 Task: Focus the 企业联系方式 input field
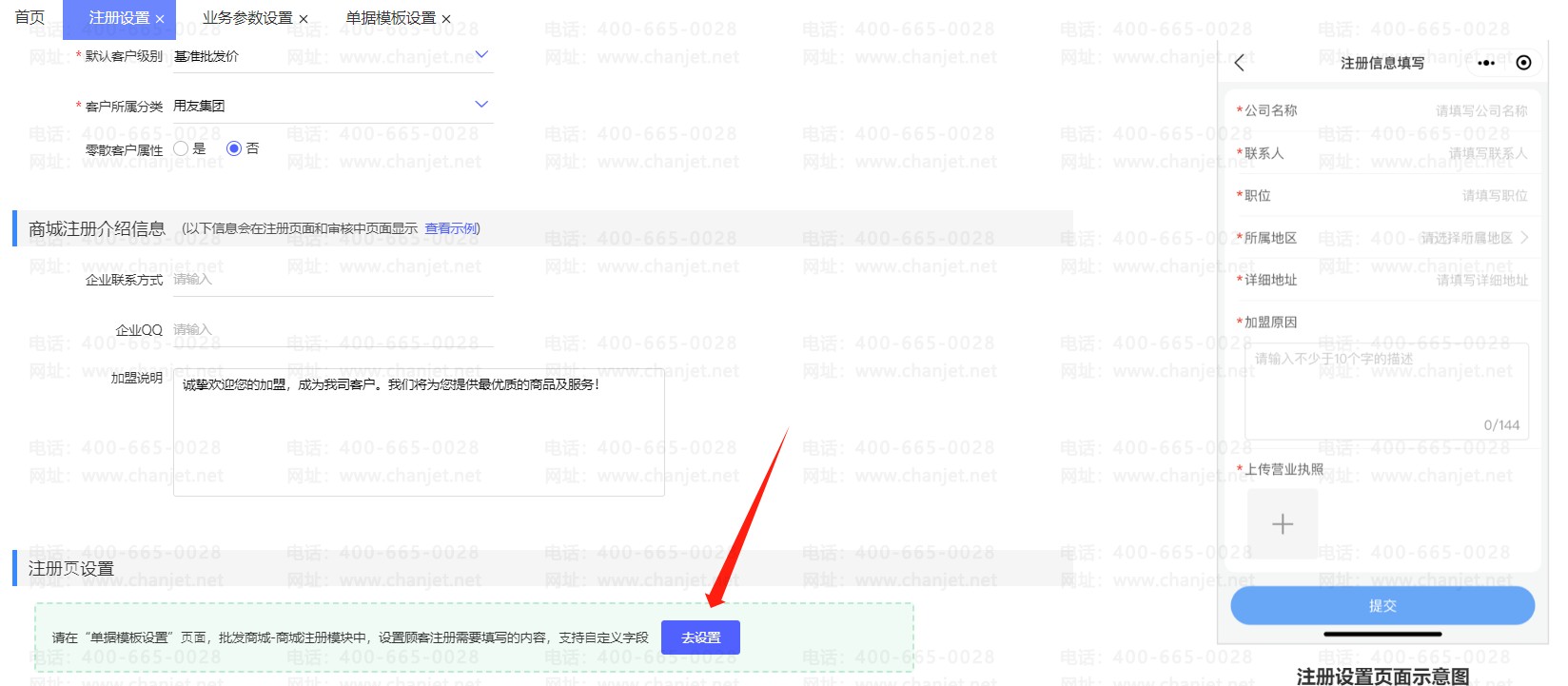(x=333, y=280)
